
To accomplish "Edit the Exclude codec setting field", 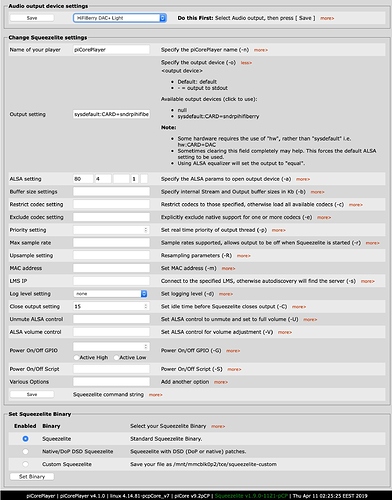I will click(x=111, y=217).
